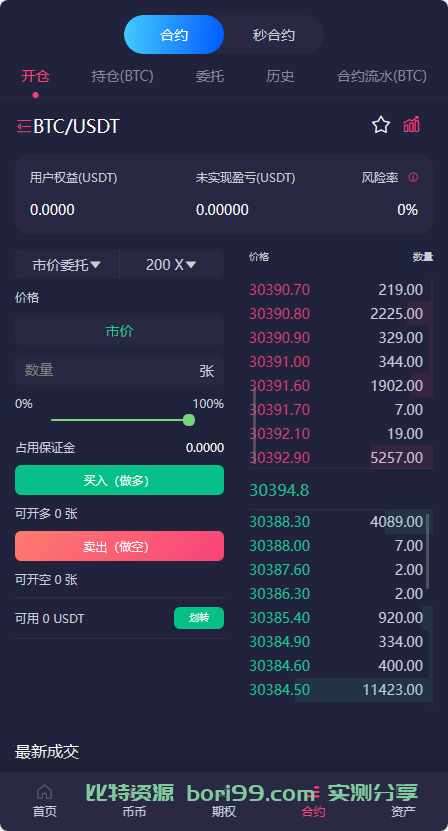
Task: Click the 买入（做多）button
Action: point(119,480)
